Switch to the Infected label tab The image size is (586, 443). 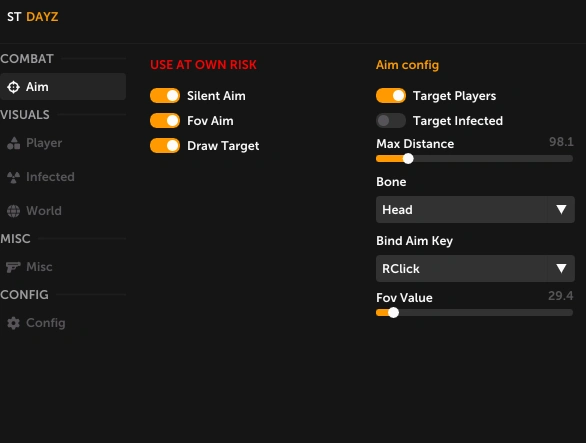pyautogui.click(x=50, y=177)
